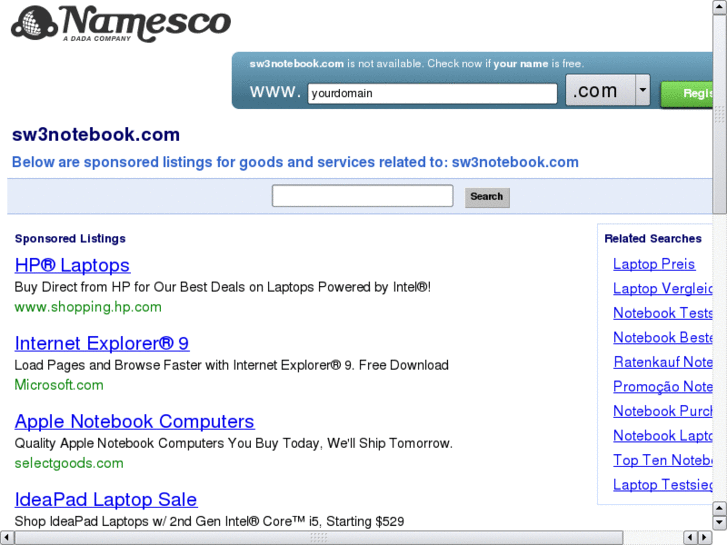
Task: Click 'Shop IdeaPad Laptops' description text
Action: click(209, 521)
